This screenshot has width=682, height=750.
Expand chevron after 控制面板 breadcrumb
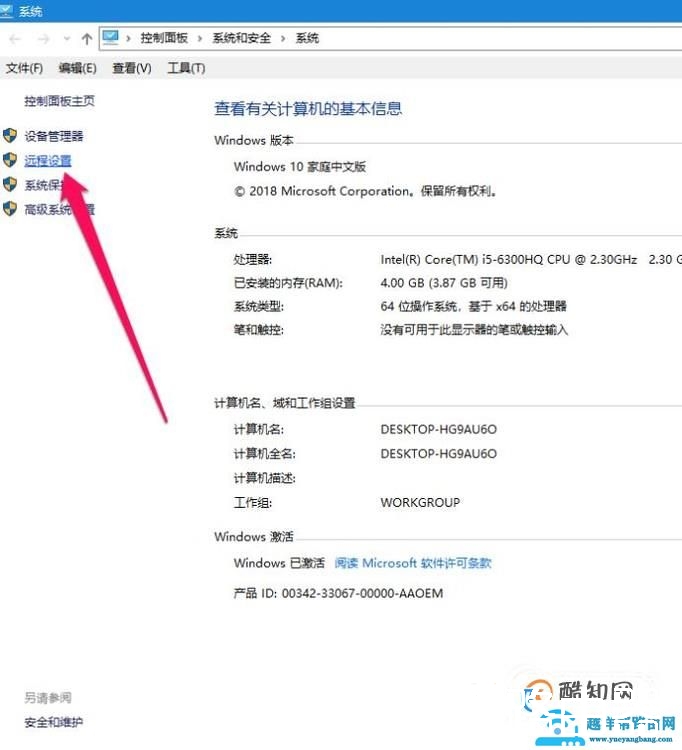coord(199,38)
